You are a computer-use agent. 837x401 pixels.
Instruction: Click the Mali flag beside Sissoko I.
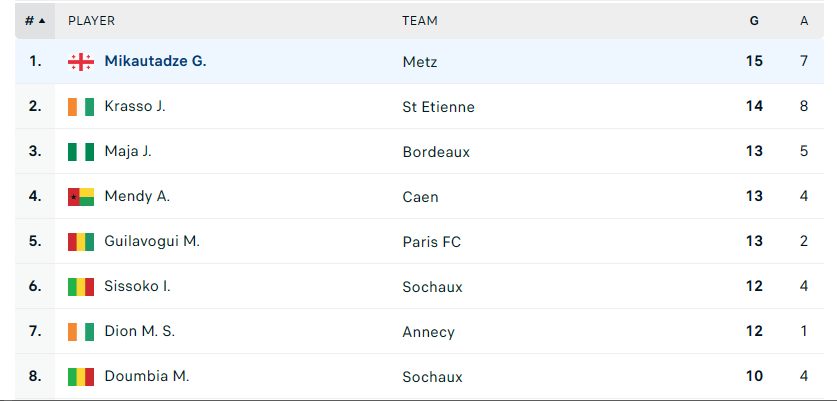tap(81, 287)
